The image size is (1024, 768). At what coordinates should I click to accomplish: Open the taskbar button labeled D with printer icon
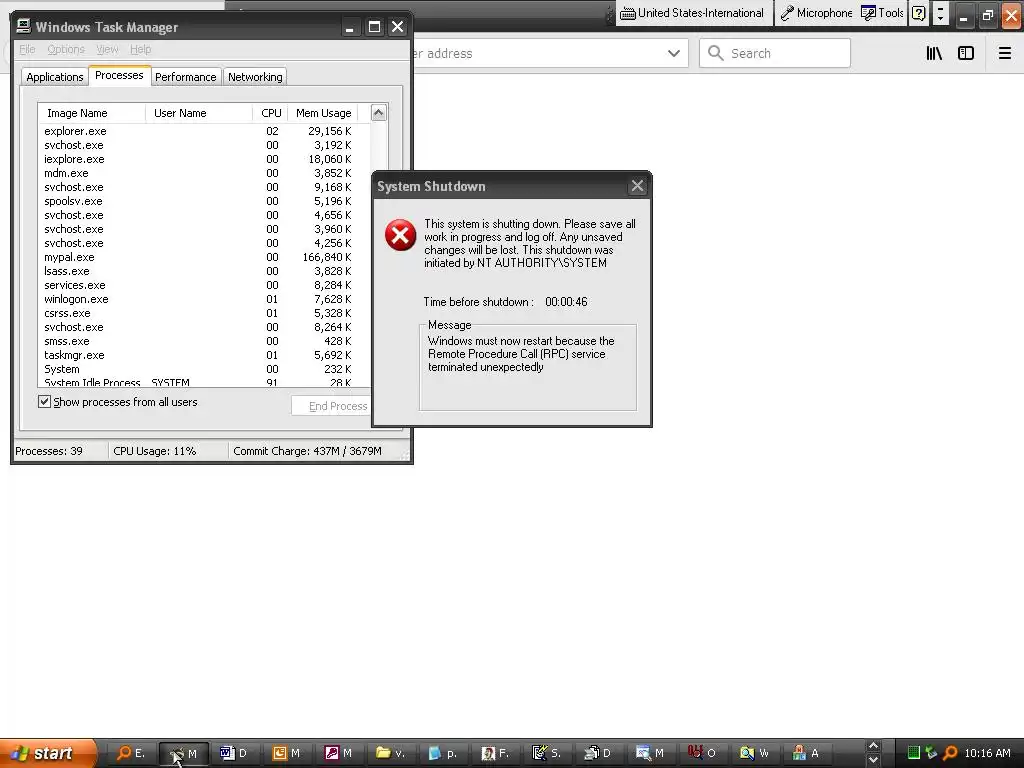[x=598, y=753]
